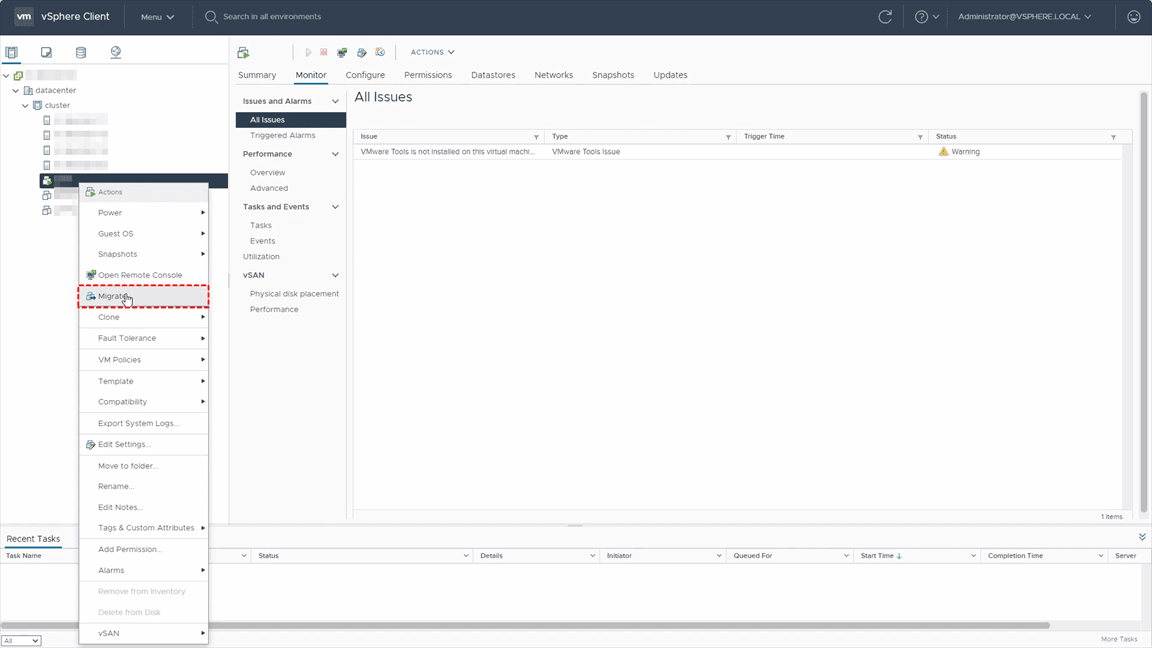Click the smiley feedback icon
Screen dimensions: 1152x648
coord(1133,17)
